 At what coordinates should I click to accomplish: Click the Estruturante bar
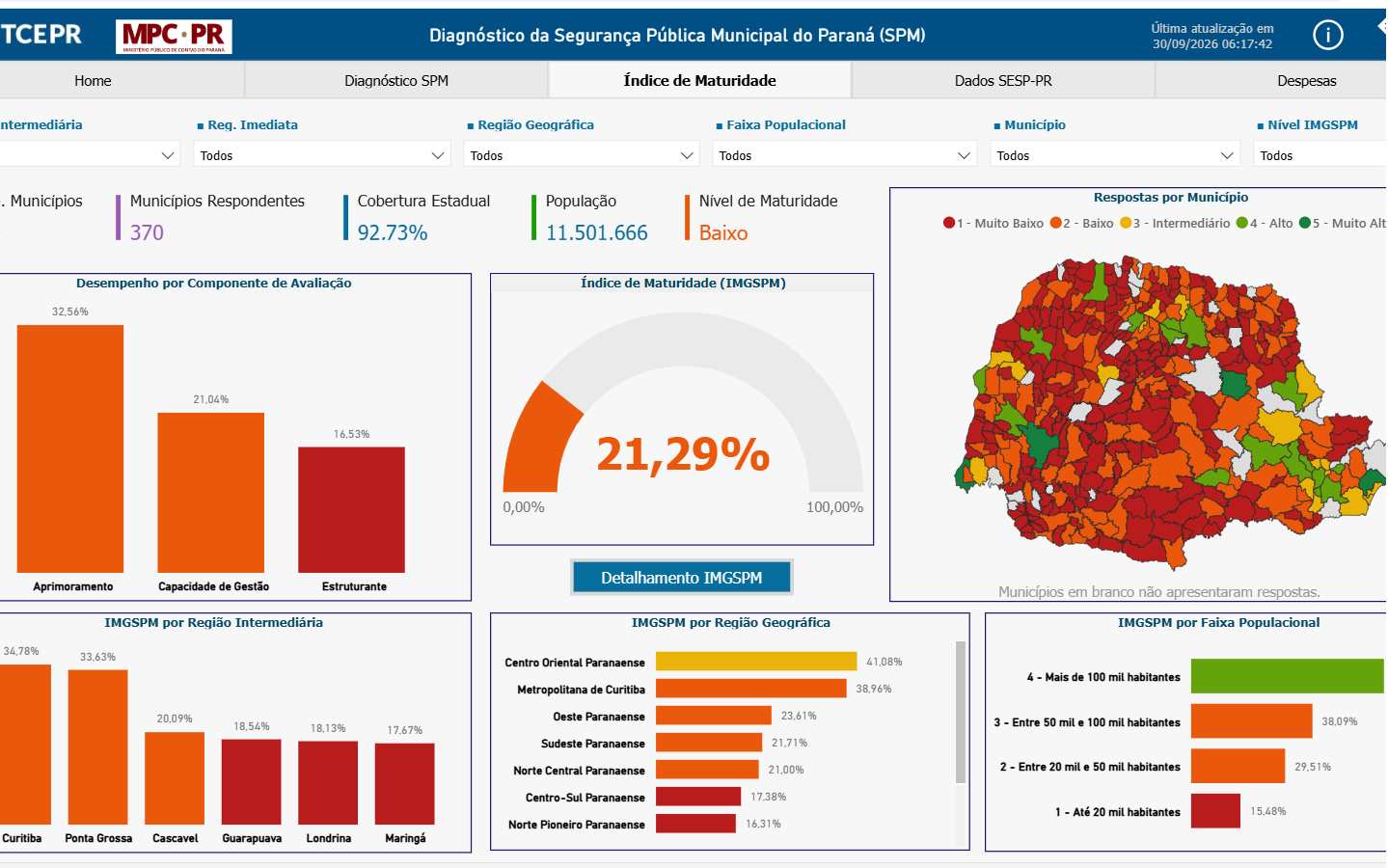tap(352, 510)
